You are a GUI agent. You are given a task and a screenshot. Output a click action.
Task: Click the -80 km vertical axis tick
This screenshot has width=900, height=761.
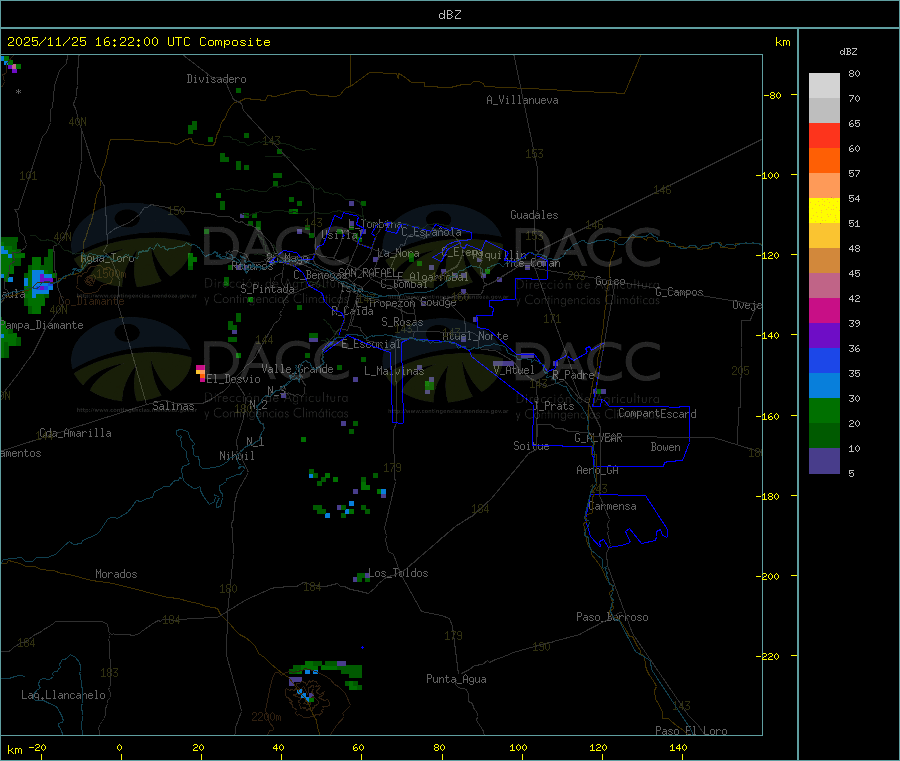coord(772,95)
